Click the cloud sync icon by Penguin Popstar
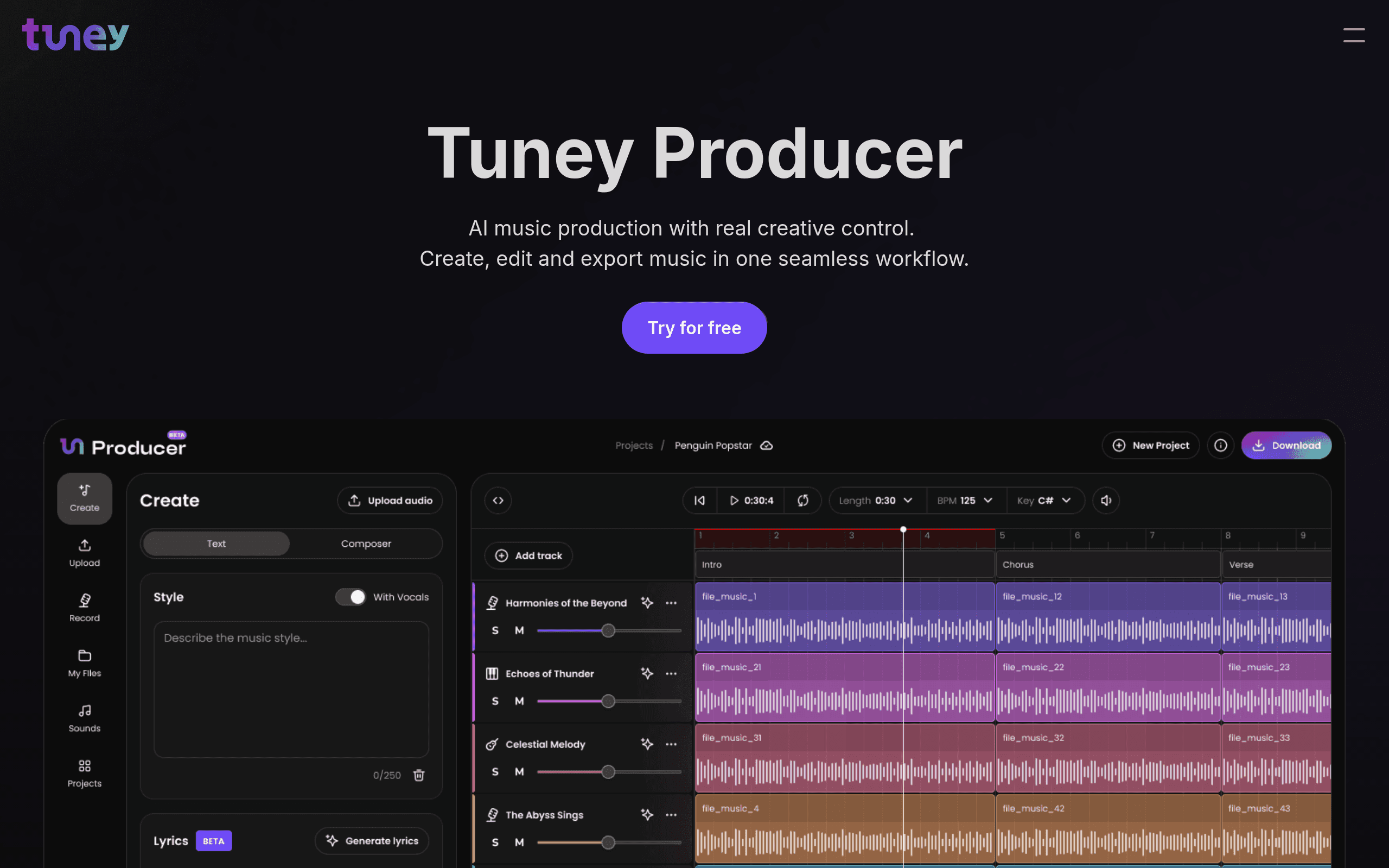This screenshot has width=1389, height=868. tap(766, 445)
